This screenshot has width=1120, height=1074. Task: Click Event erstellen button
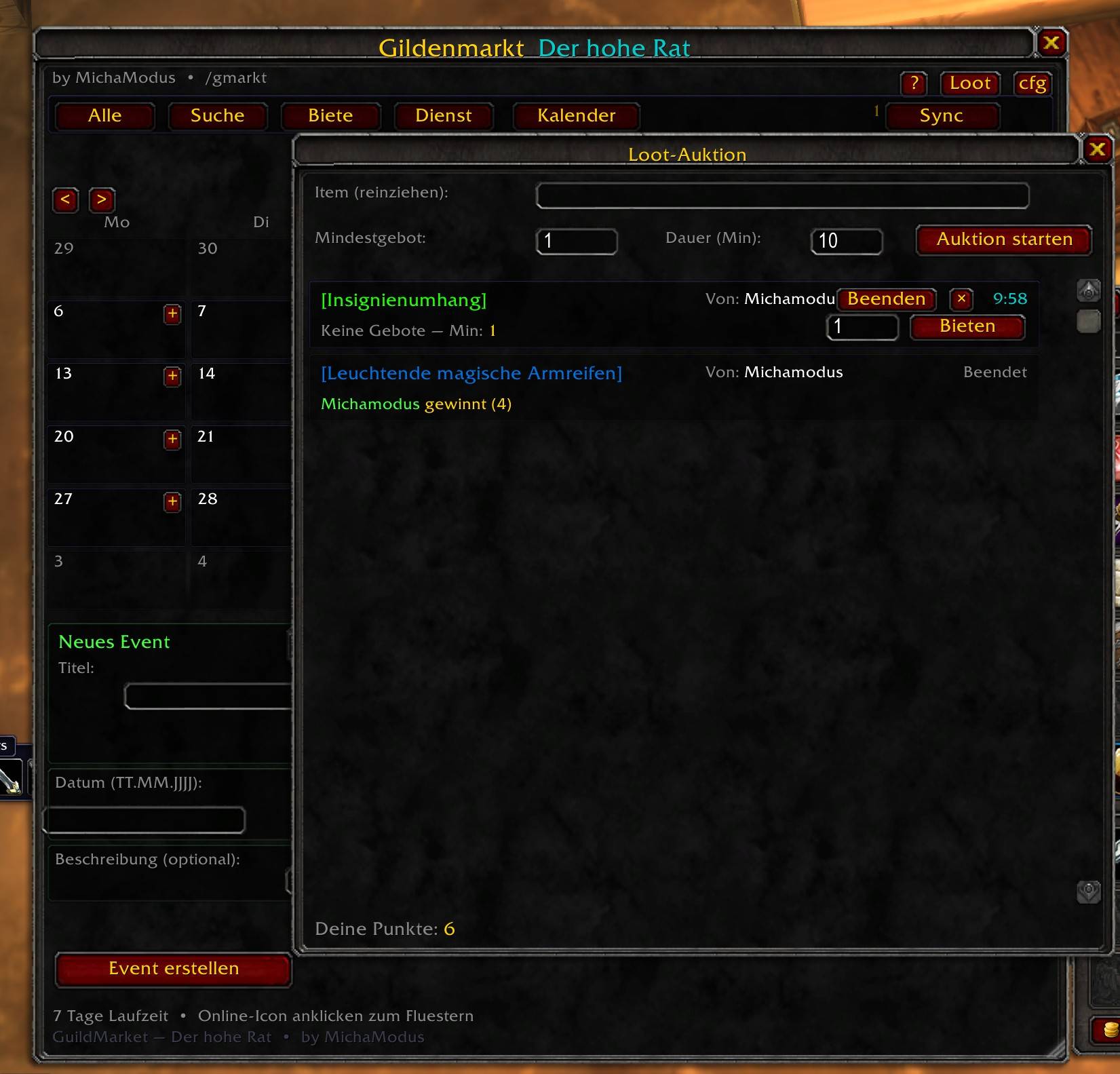174,969
